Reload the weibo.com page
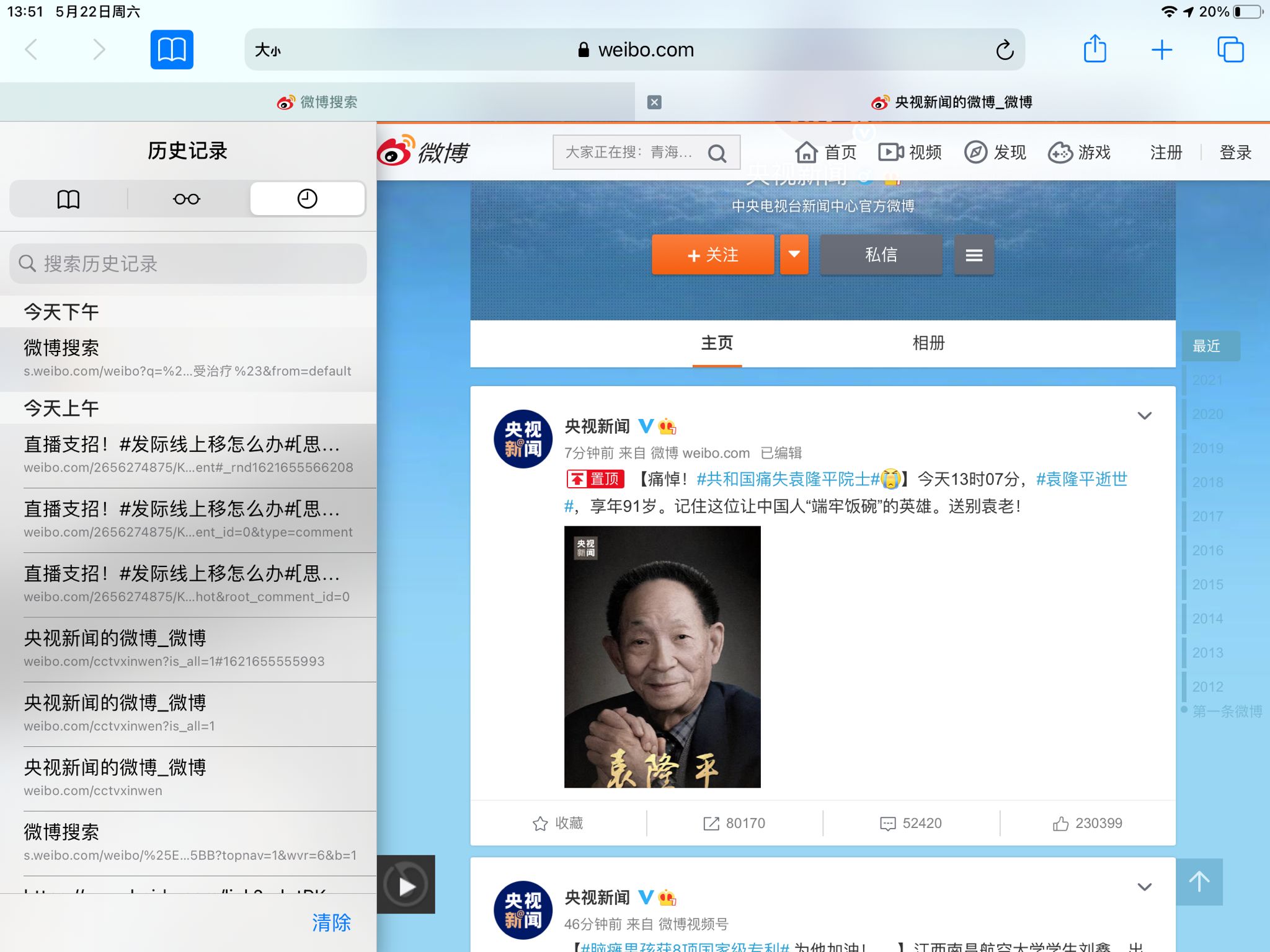This screenshot has height=952, width=1270. [1005, 50]
